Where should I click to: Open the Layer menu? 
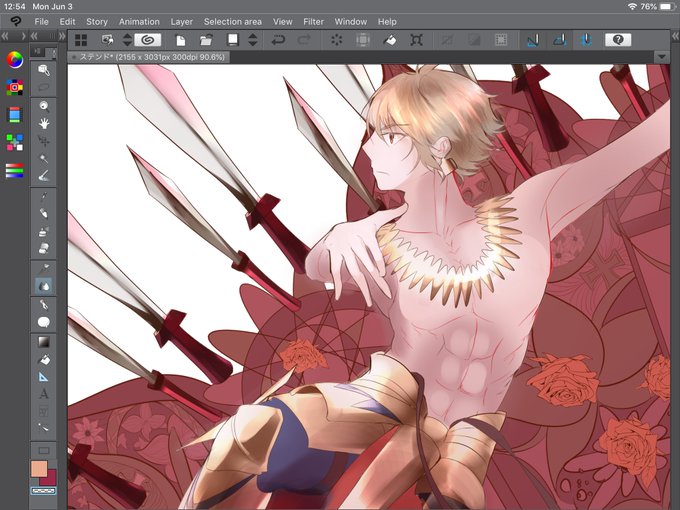click(181, 22)
